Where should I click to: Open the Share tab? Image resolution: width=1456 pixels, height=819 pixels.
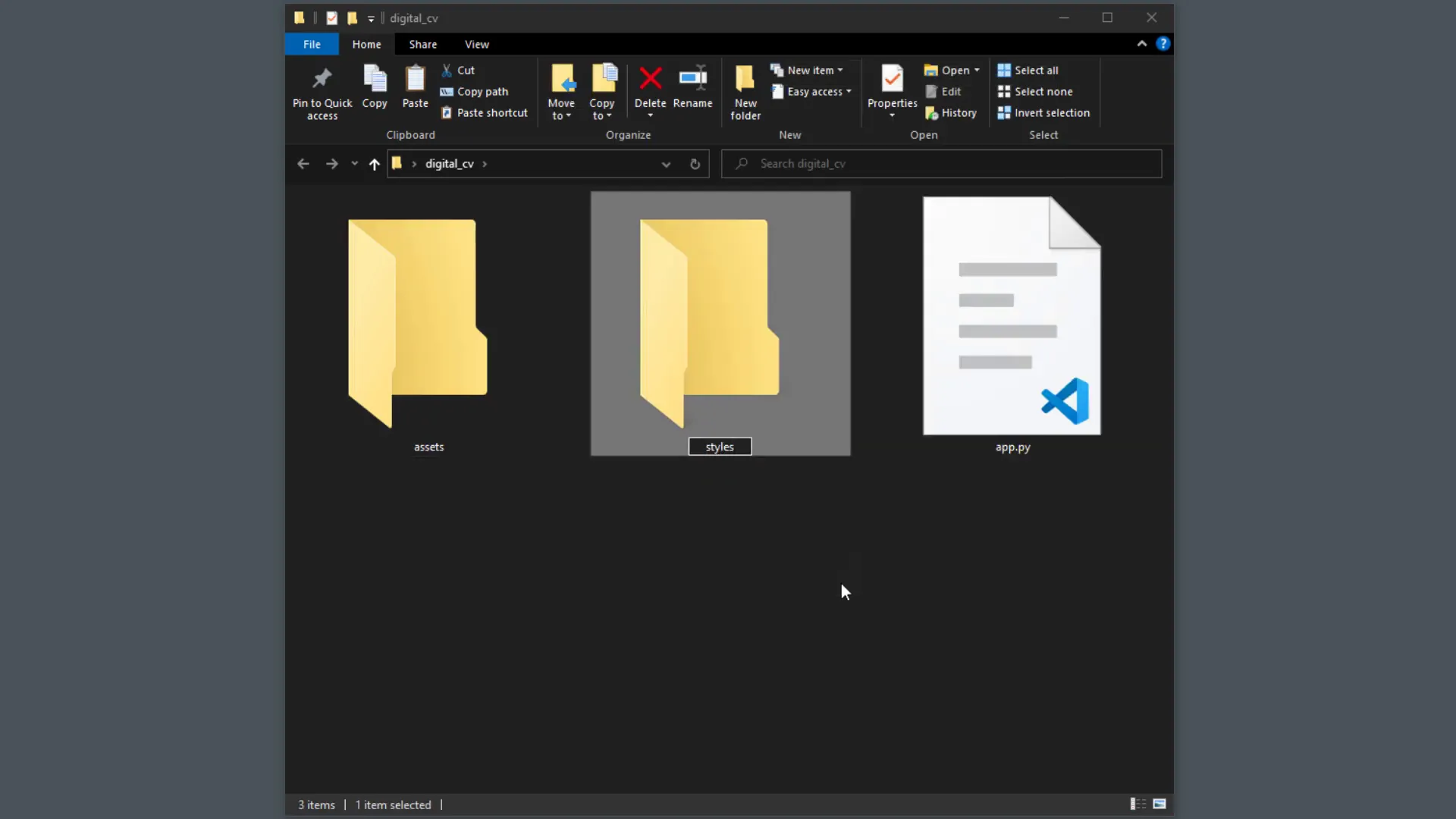tap(422, 44)
